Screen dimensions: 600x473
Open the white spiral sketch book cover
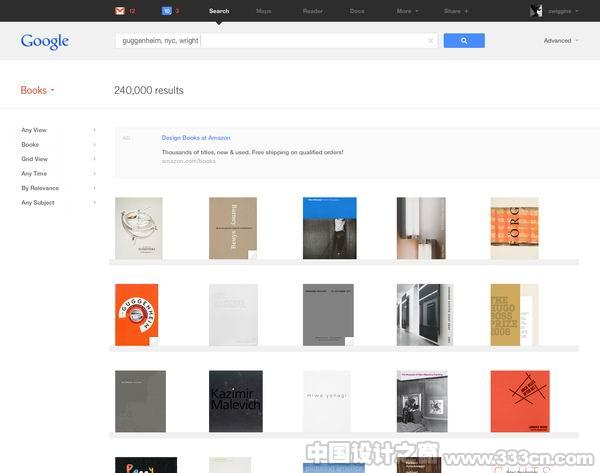point(139,228)
